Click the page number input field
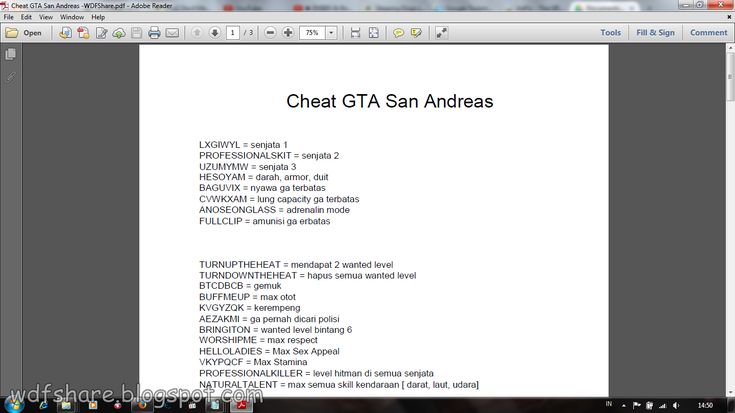735x413 pixels. (x=232, y=33)
